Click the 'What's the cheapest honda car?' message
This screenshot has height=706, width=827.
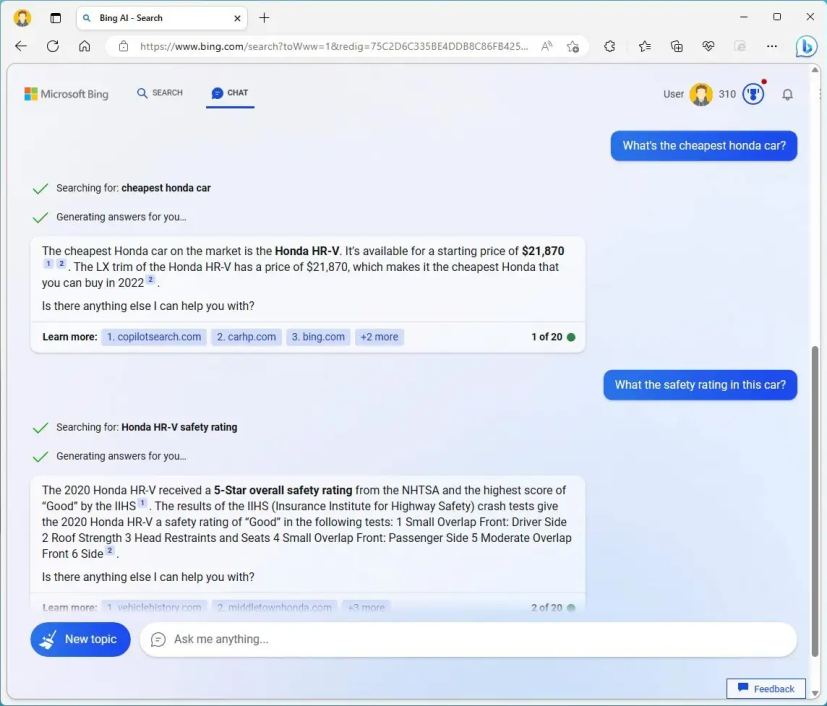[x=704, y=146]
